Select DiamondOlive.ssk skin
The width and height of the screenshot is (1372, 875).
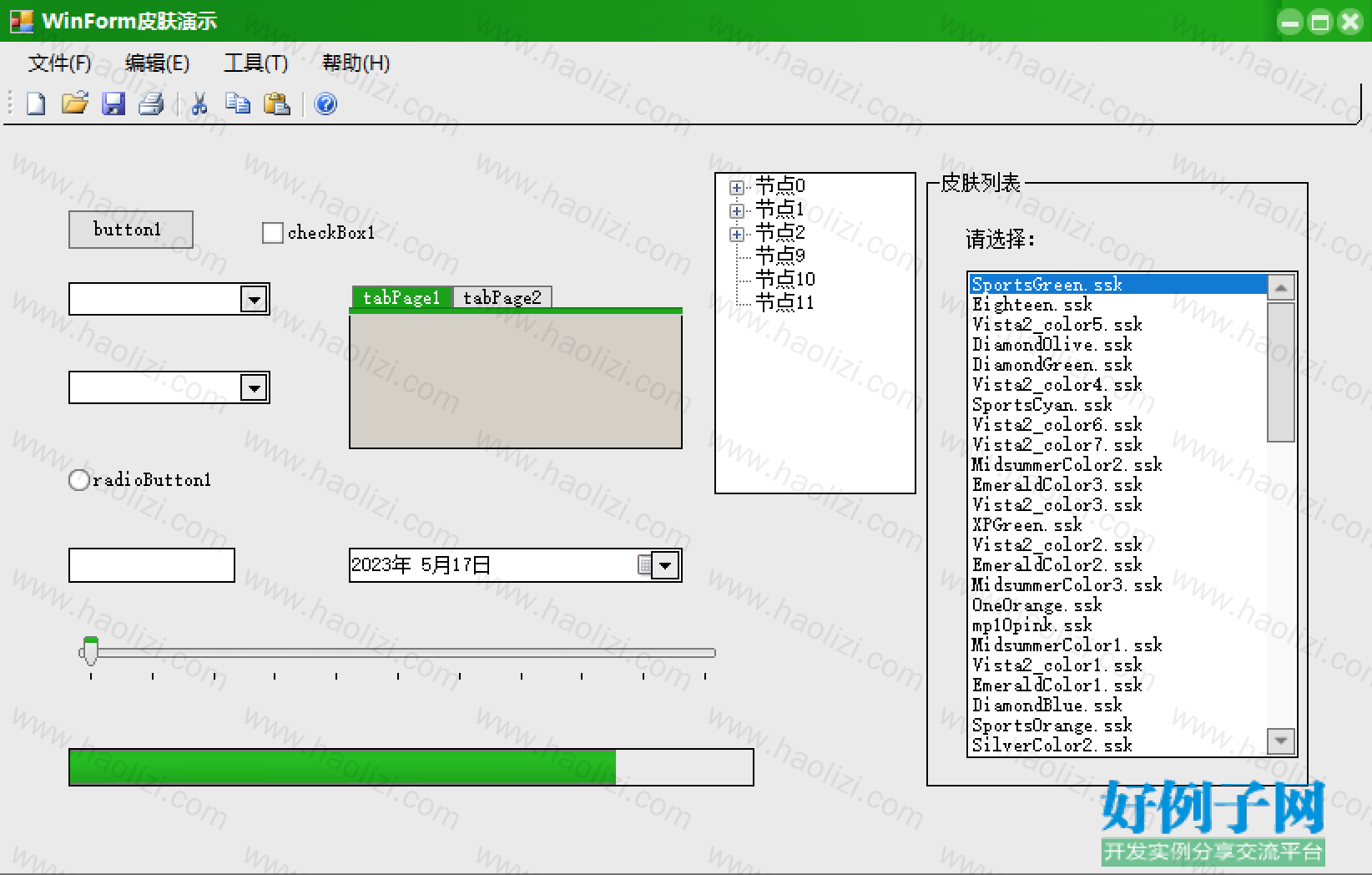pyautogui.click(x=1118, y=345)
